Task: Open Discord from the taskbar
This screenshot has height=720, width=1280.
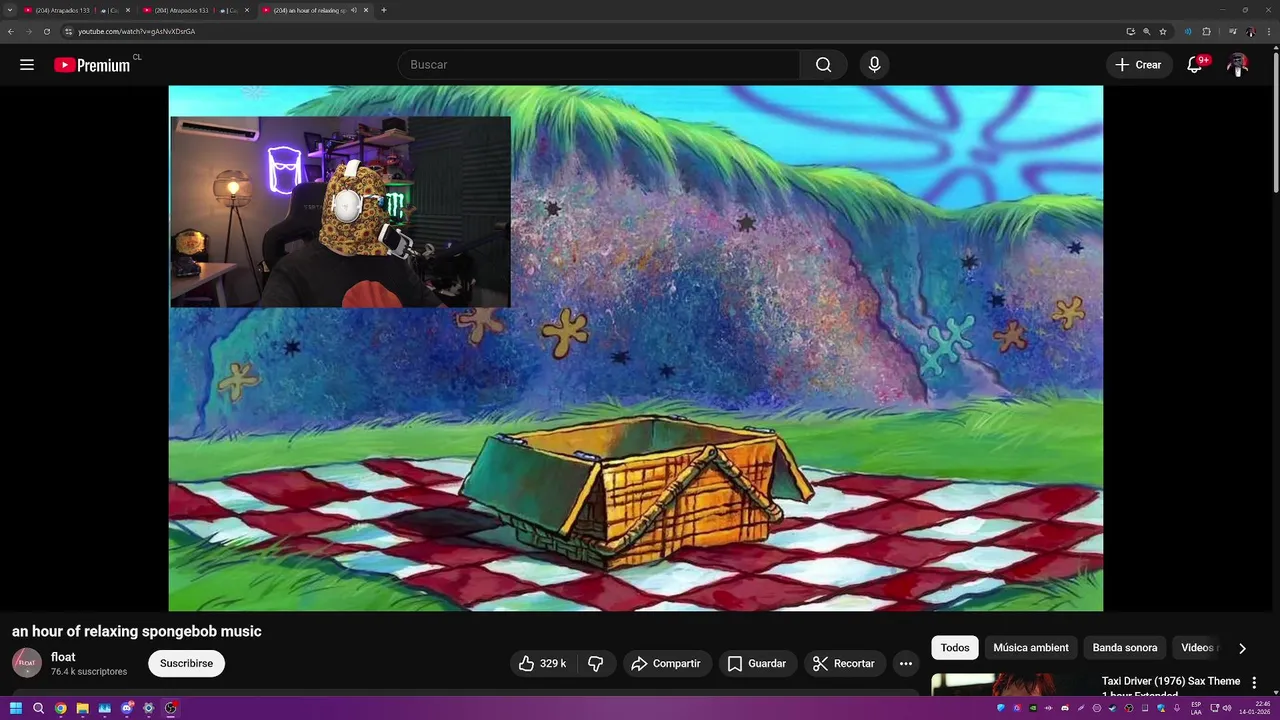Action: [127, 708]
